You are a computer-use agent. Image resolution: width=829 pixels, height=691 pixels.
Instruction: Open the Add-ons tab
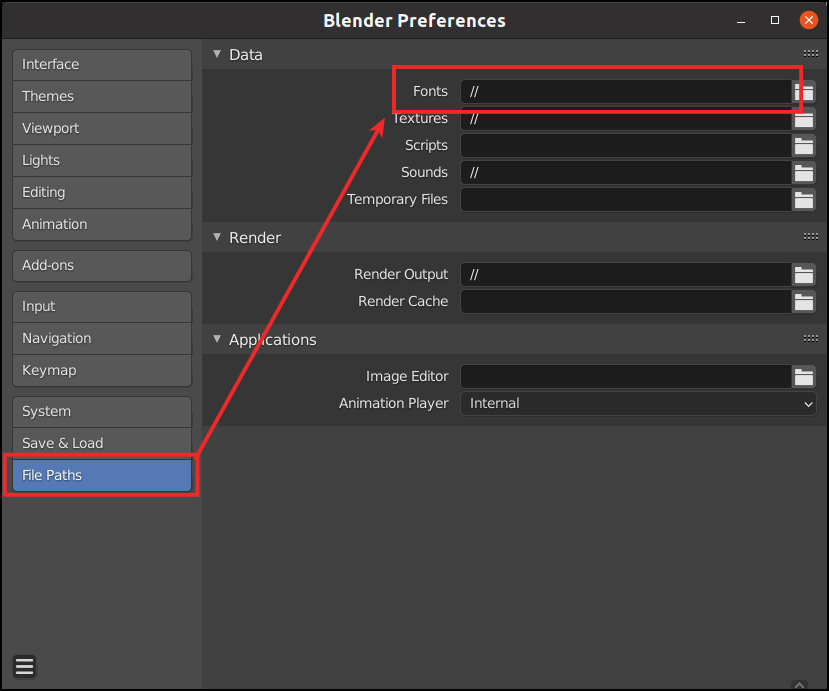pos(102,265)
